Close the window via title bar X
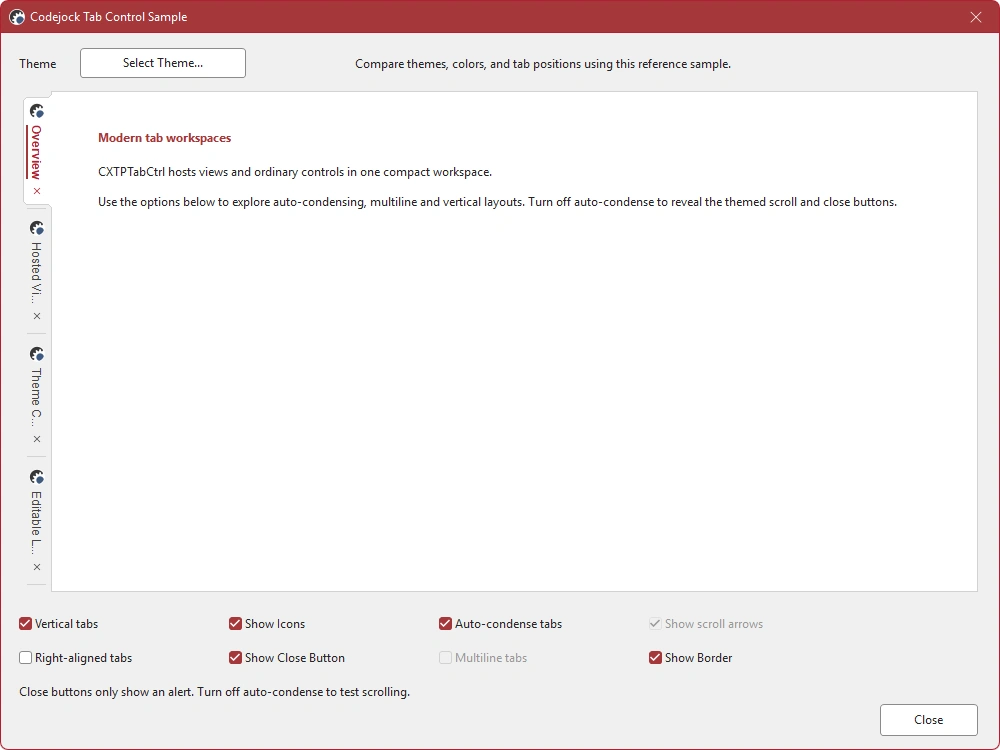 click(976, 17)
